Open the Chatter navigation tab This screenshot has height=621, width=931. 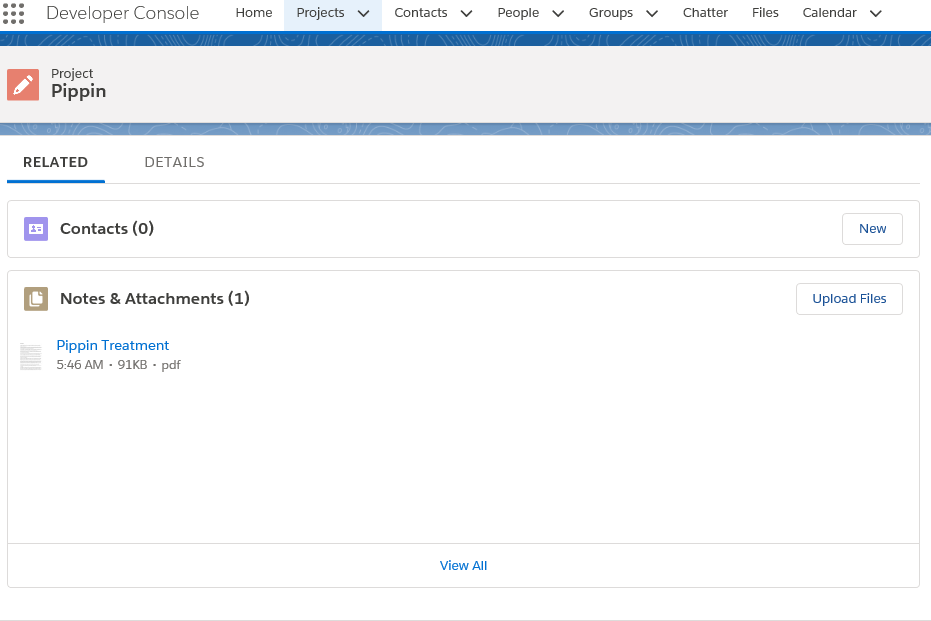click(705, 12)
